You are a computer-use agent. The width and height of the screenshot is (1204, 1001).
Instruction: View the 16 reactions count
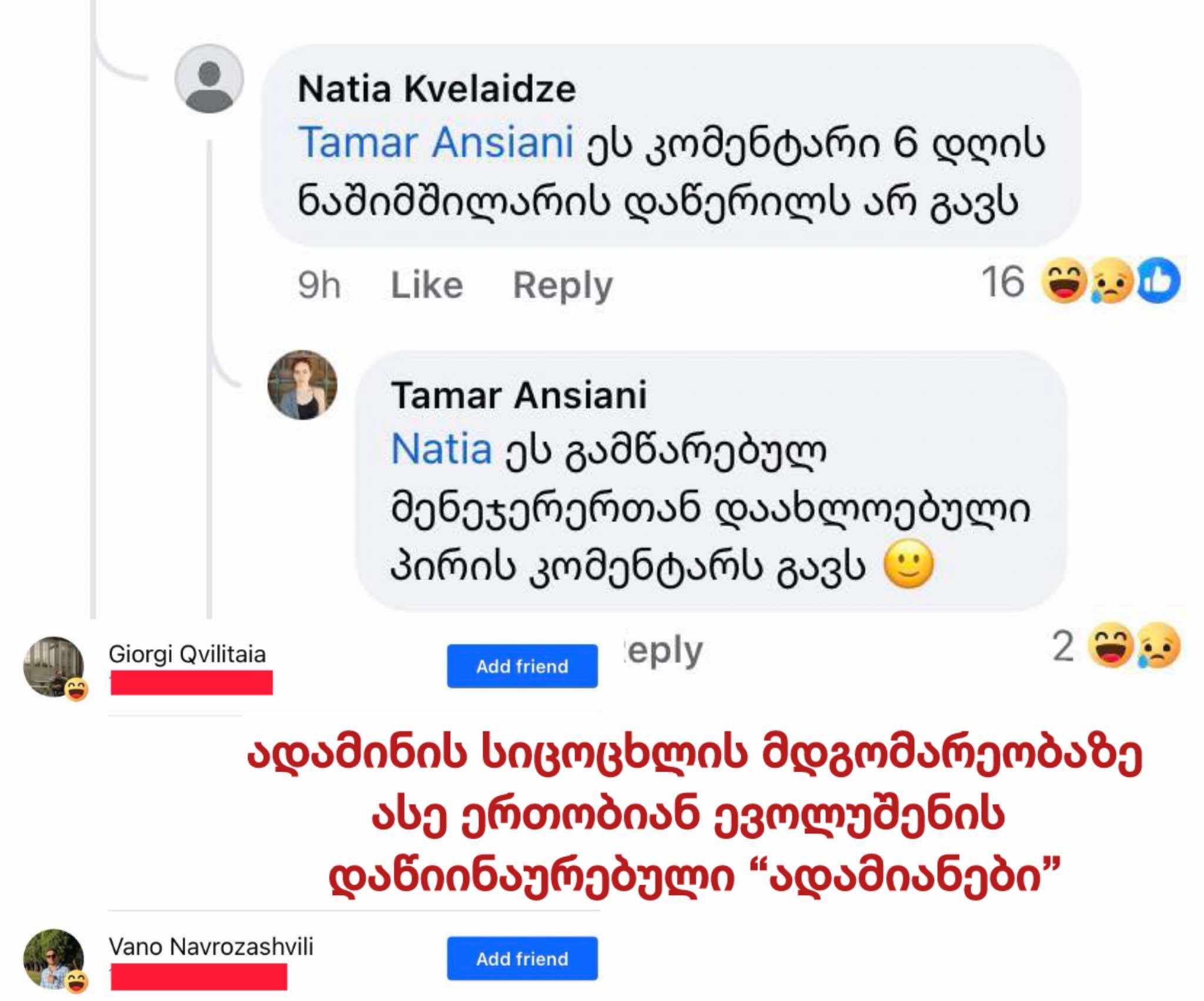point(1002,283)
